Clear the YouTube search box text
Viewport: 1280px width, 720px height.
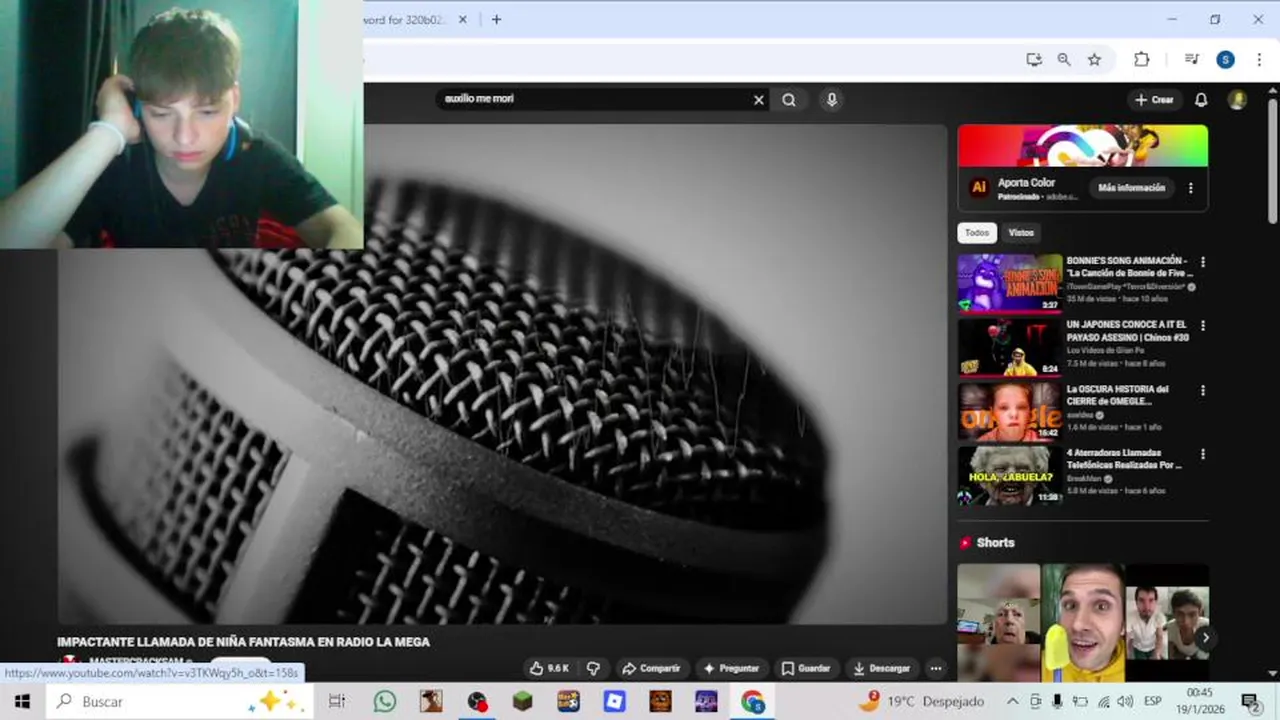(758, 99)
